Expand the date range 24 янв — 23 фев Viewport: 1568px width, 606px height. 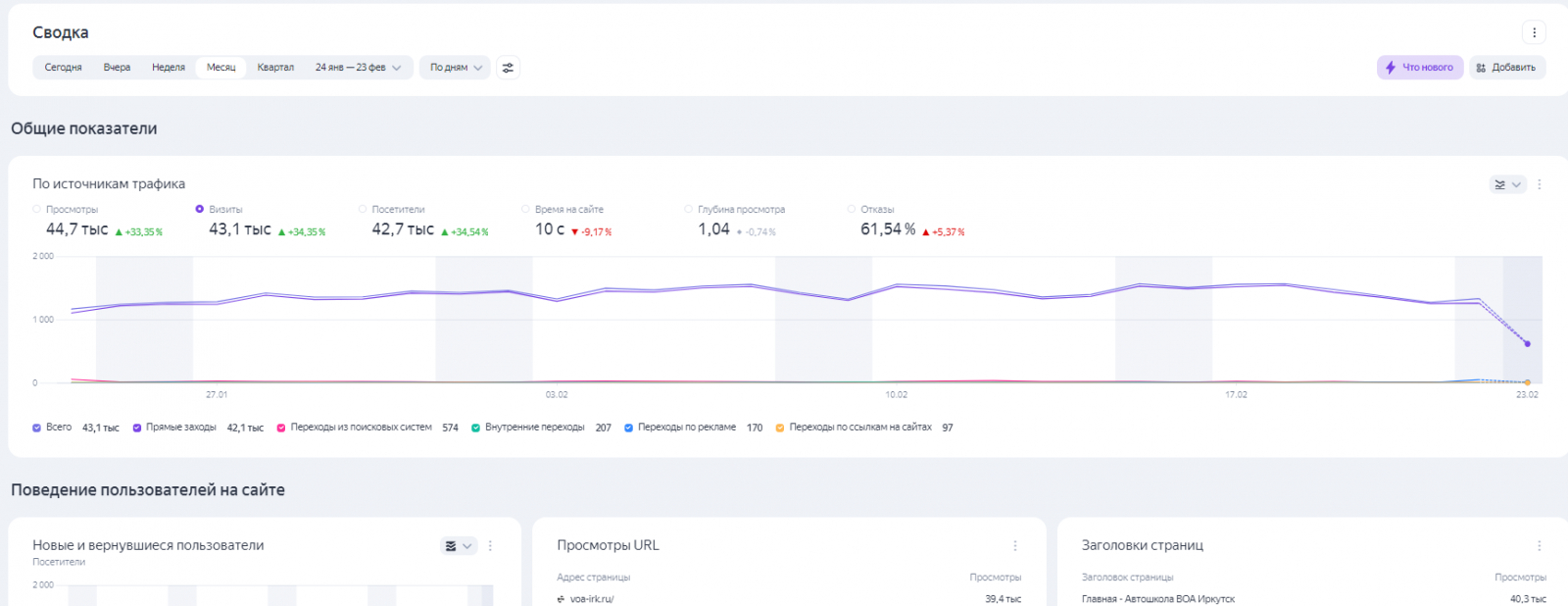coord(358,68)
